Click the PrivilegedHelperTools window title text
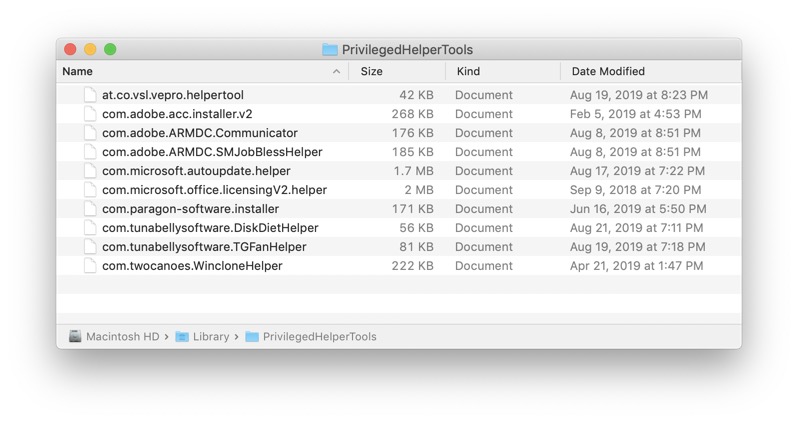Screen dimensions: 798x423 tap(407, 49)
